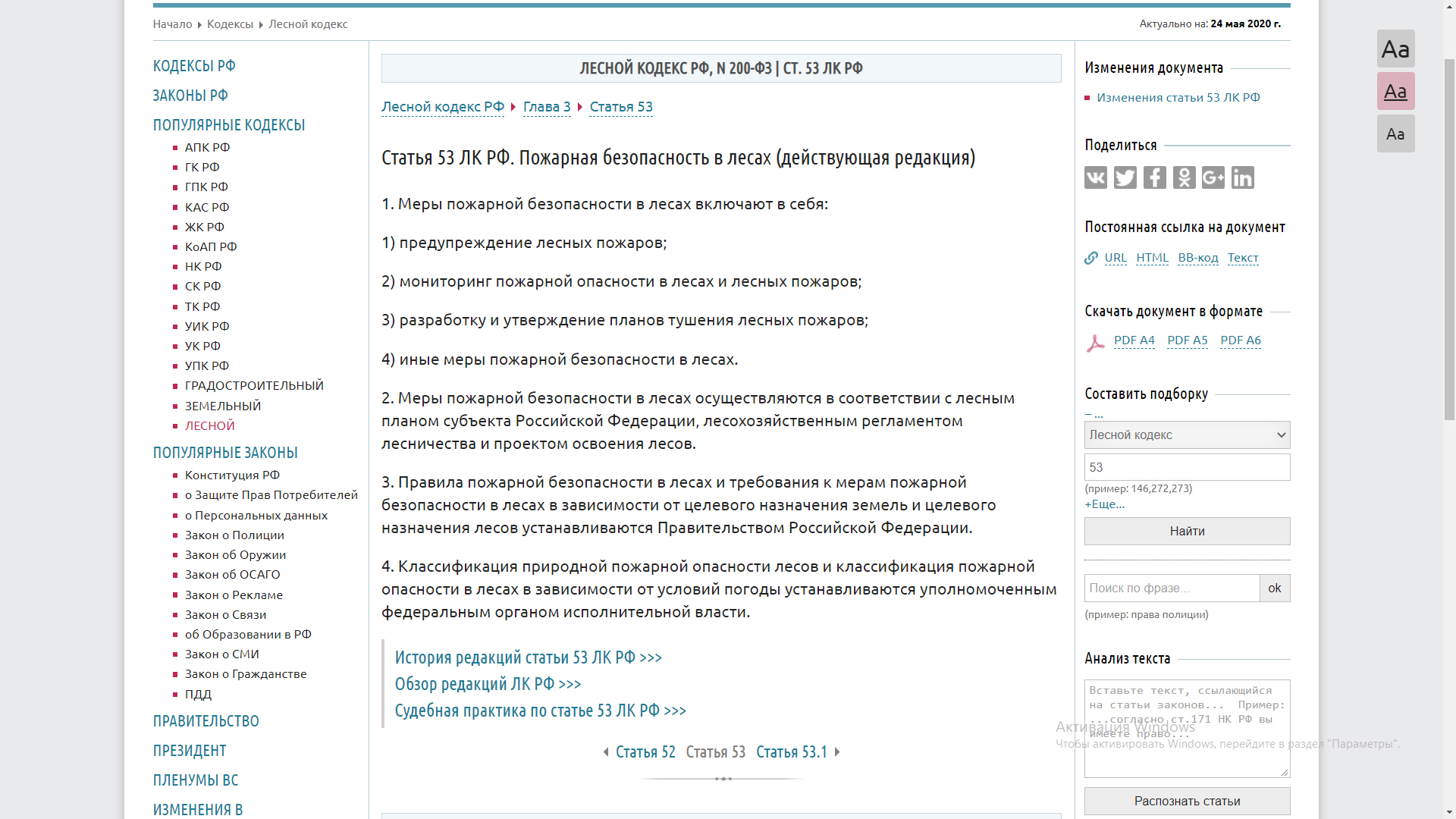The image size is (1456, 819).
Task: Open the ЗАКОНЫ РФ section
Action: pyautogui.click(x=190, y=96)
